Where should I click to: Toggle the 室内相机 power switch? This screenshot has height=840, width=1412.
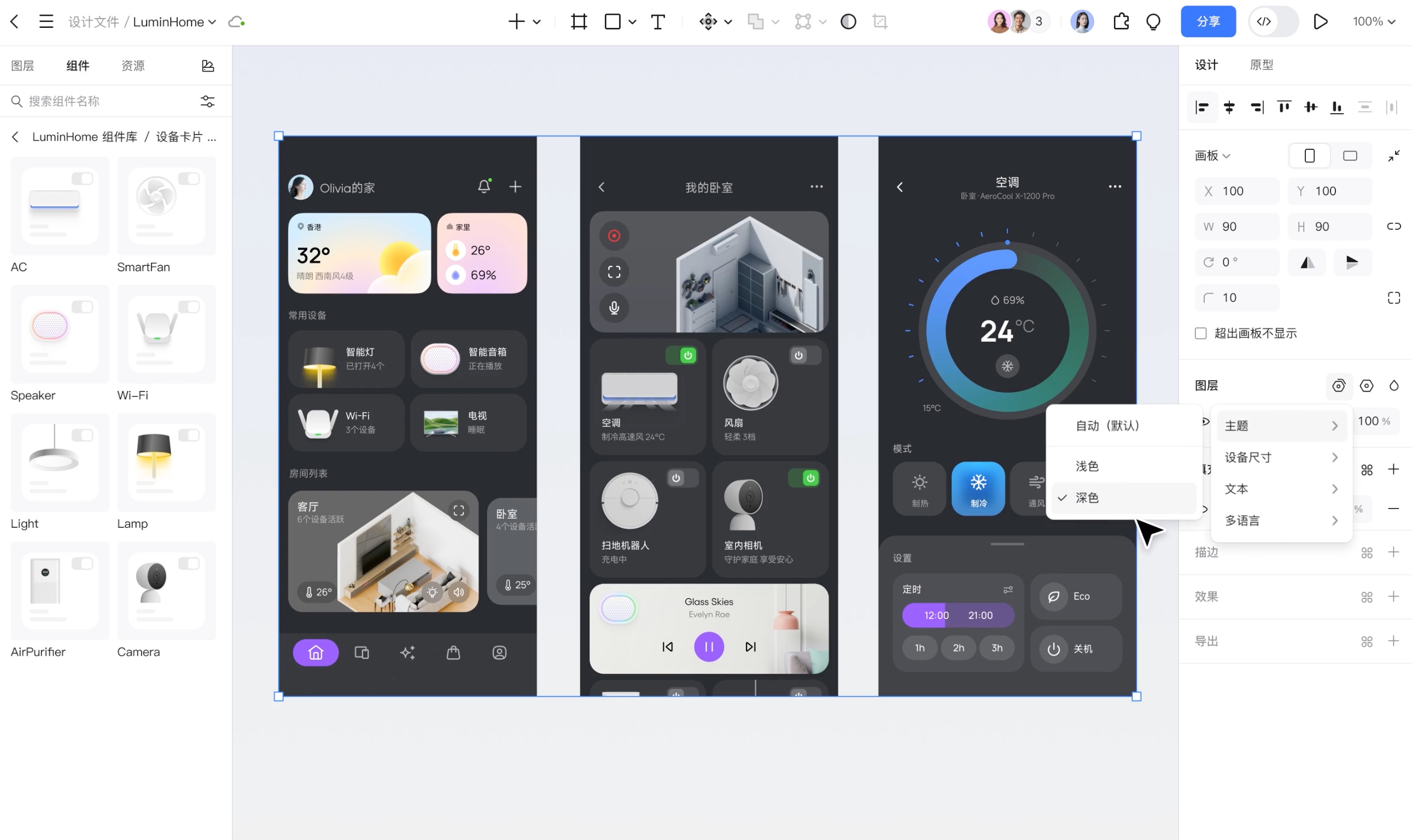click(x=804, y=479)
